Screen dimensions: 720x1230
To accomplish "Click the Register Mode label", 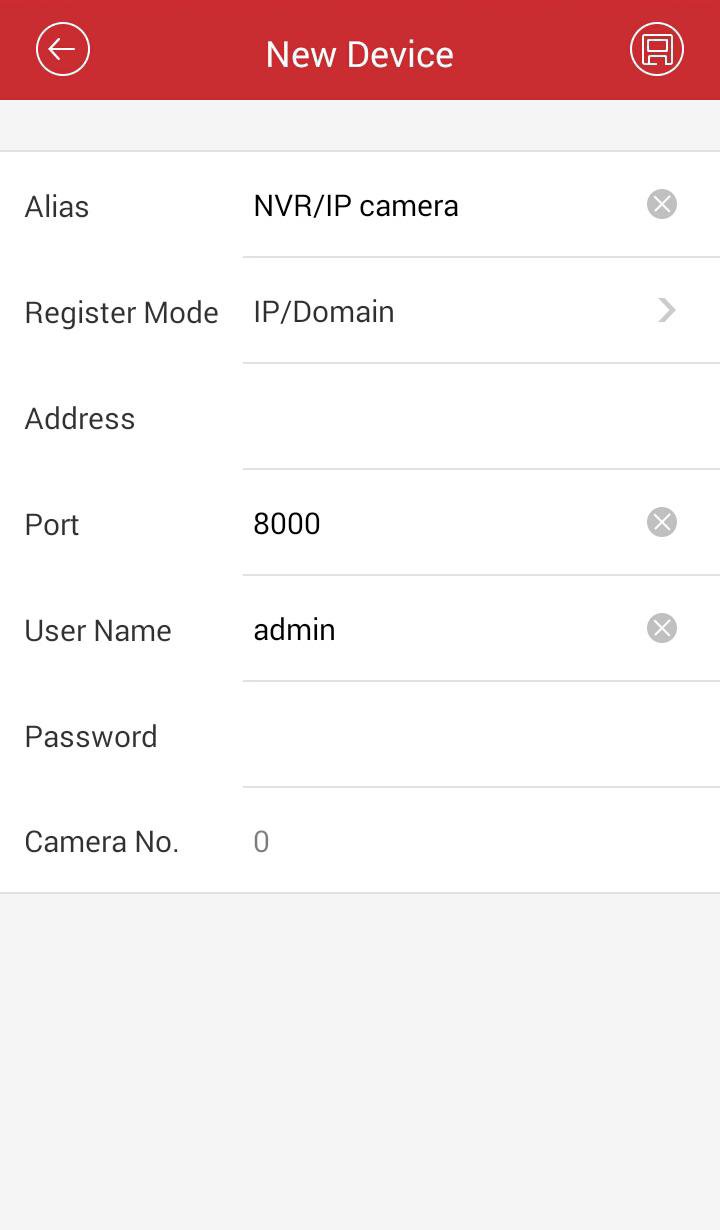I will click(121, 313).
